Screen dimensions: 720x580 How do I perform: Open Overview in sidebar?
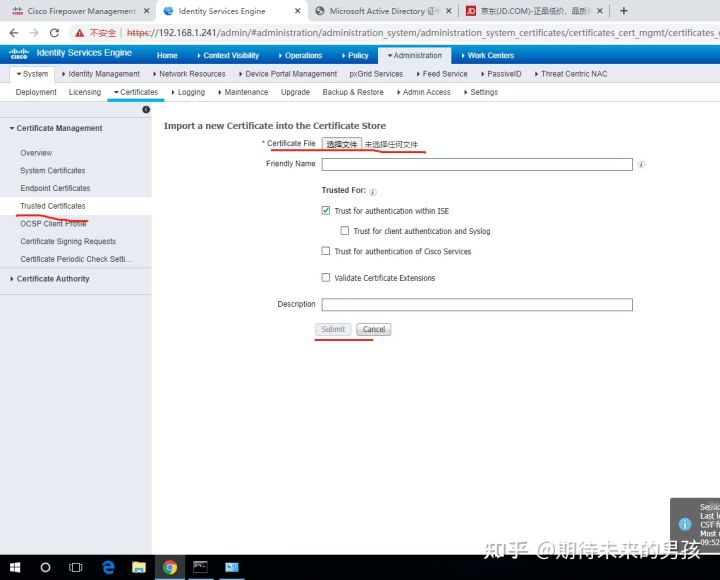[x=36, y=153]
